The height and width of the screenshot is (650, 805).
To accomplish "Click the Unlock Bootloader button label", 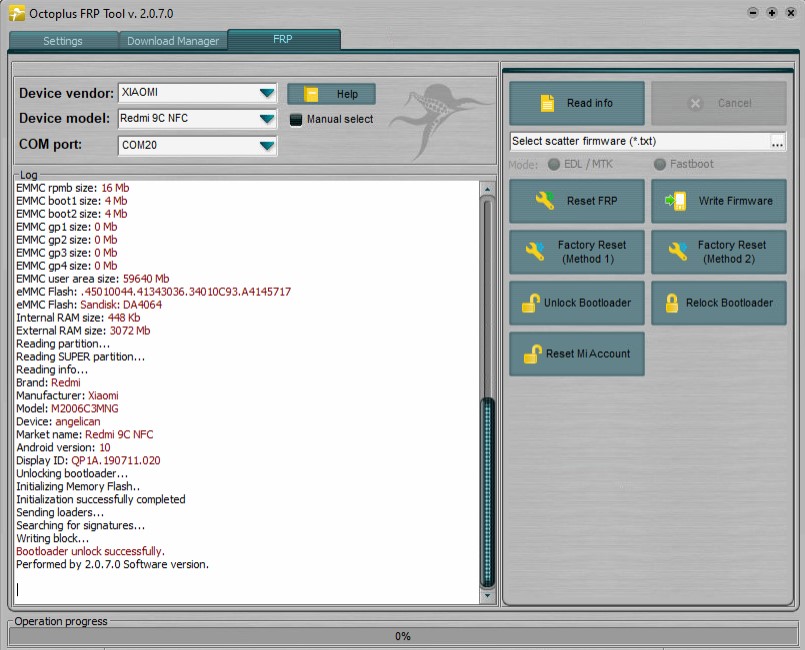I will tap(587, 303).
